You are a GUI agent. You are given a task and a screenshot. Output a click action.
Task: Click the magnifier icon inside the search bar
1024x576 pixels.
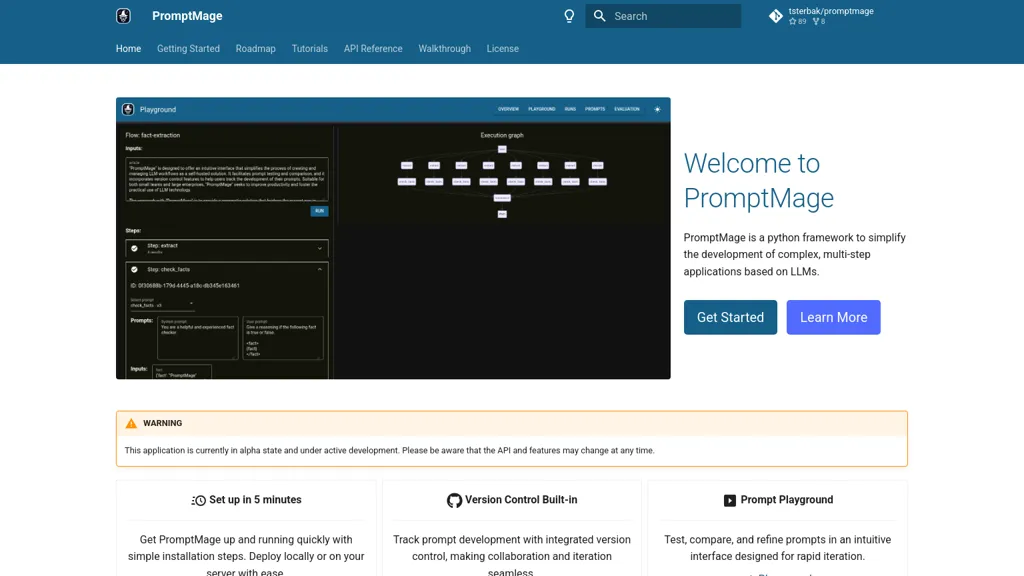(x=599, y=16)
